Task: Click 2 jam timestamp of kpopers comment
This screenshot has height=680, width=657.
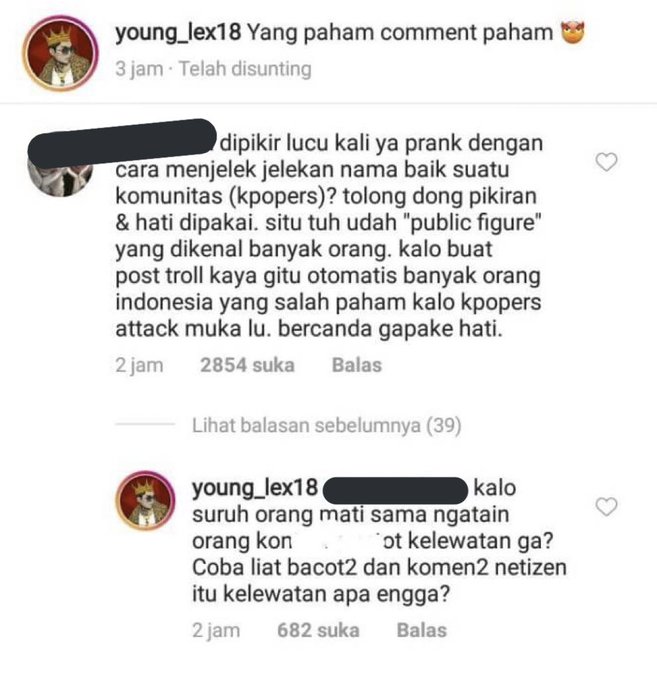Action: pyautogui.click(x=139, y=365)
